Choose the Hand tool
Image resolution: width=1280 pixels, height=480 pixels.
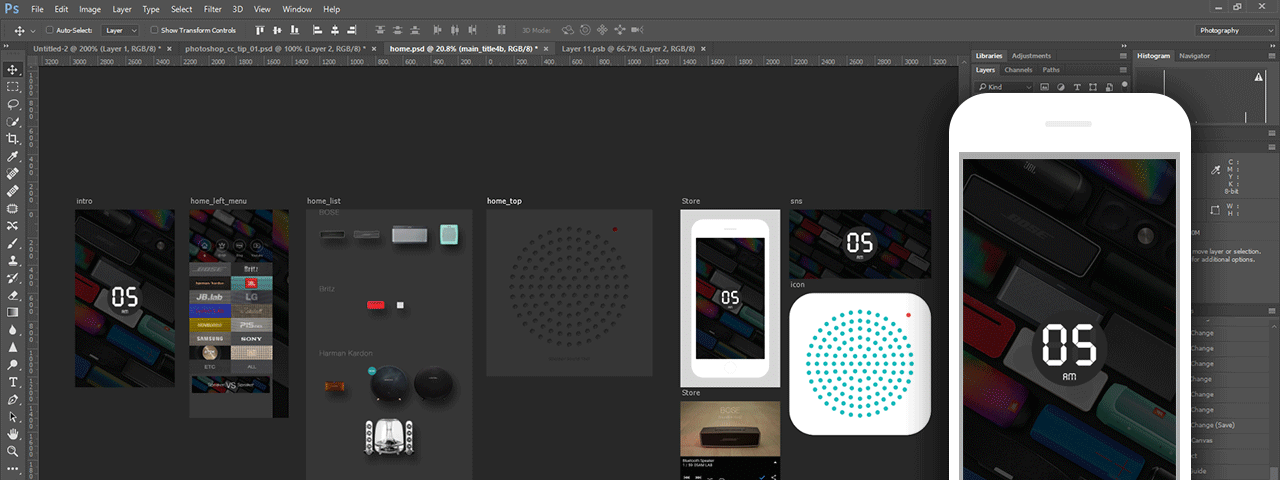pyautogui.click(x=13, y=434)
